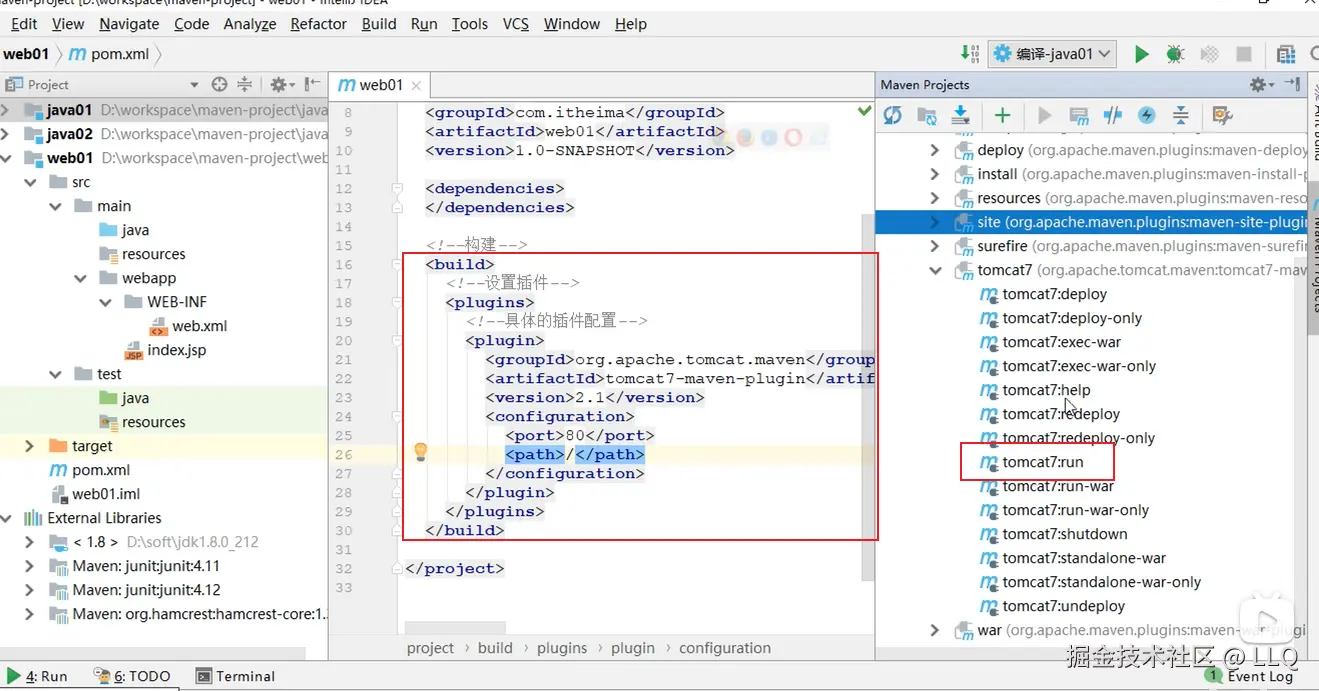The image size is (1319, 691).
Task: Collapse the tomcat7 plugin node
Action: (x=935, y=270)
